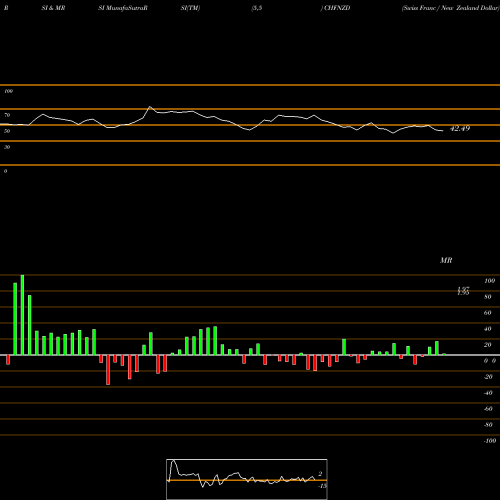Screen dimensions: 500x500
Task: Click the 'Swiss Franc / New Zealand Dollar' title
Action: click(450, 8)
